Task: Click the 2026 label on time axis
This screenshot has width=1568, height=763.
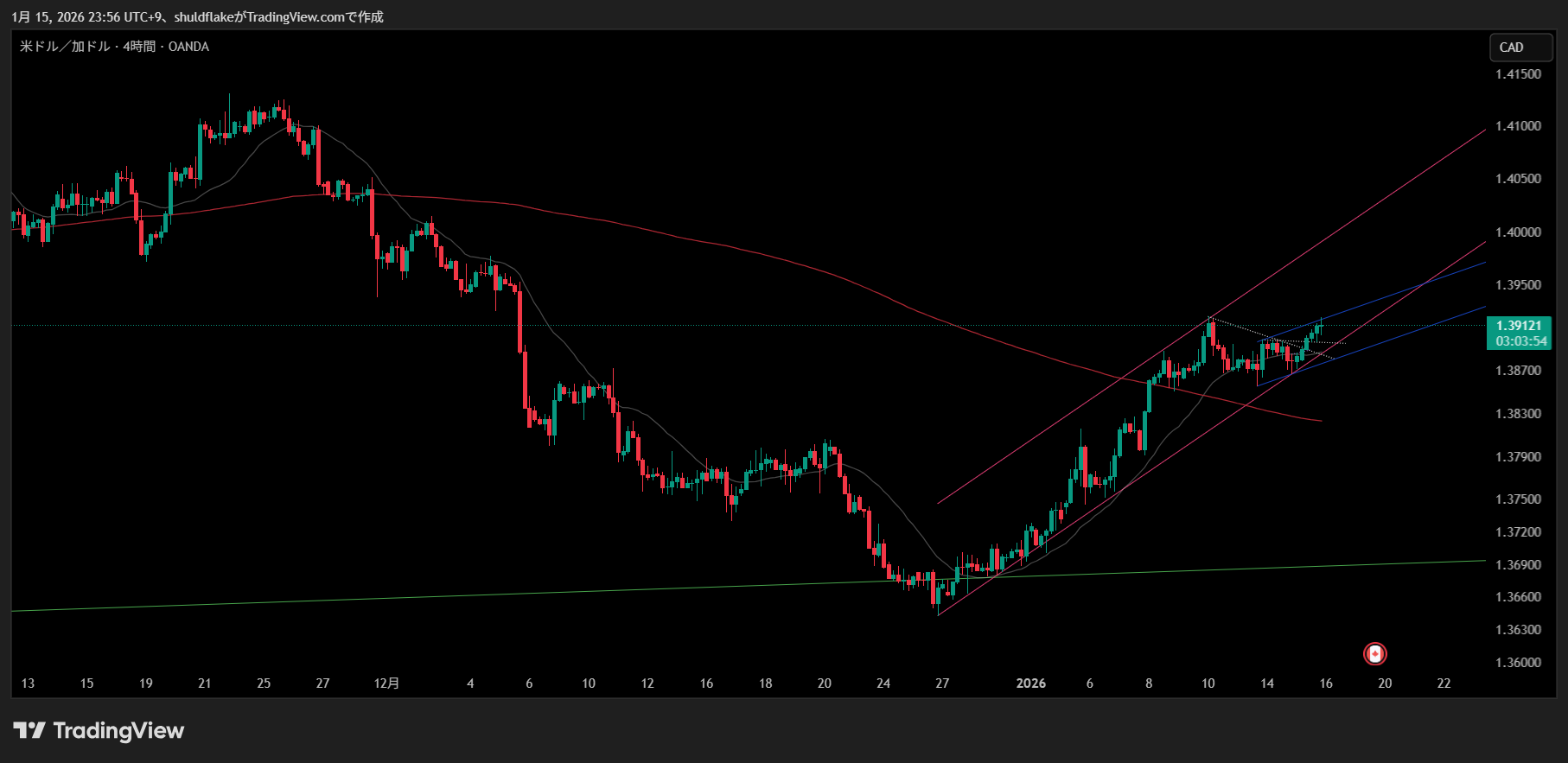Action: 1030,684
